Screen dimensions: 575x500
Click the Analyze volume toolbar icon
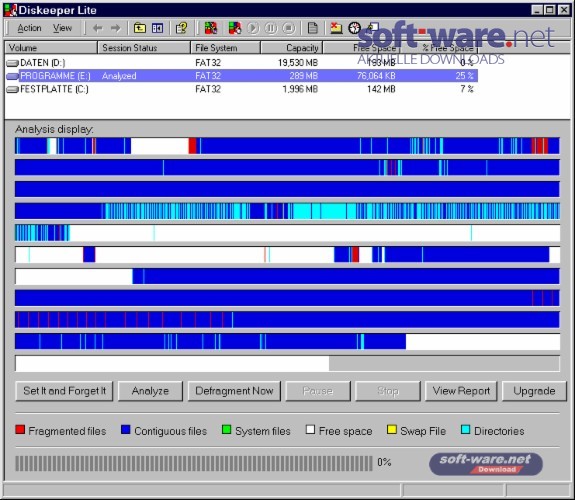(211, 28)
